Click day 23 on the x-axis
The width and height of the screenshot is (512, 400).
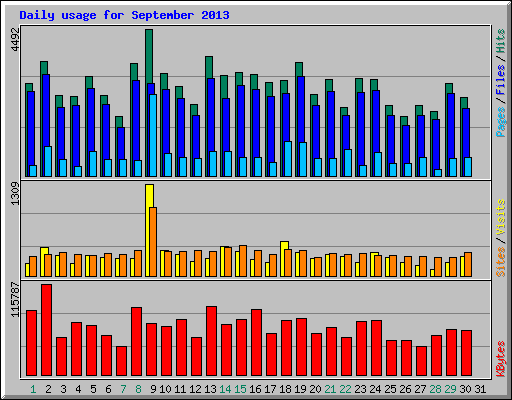click(360, 389)
